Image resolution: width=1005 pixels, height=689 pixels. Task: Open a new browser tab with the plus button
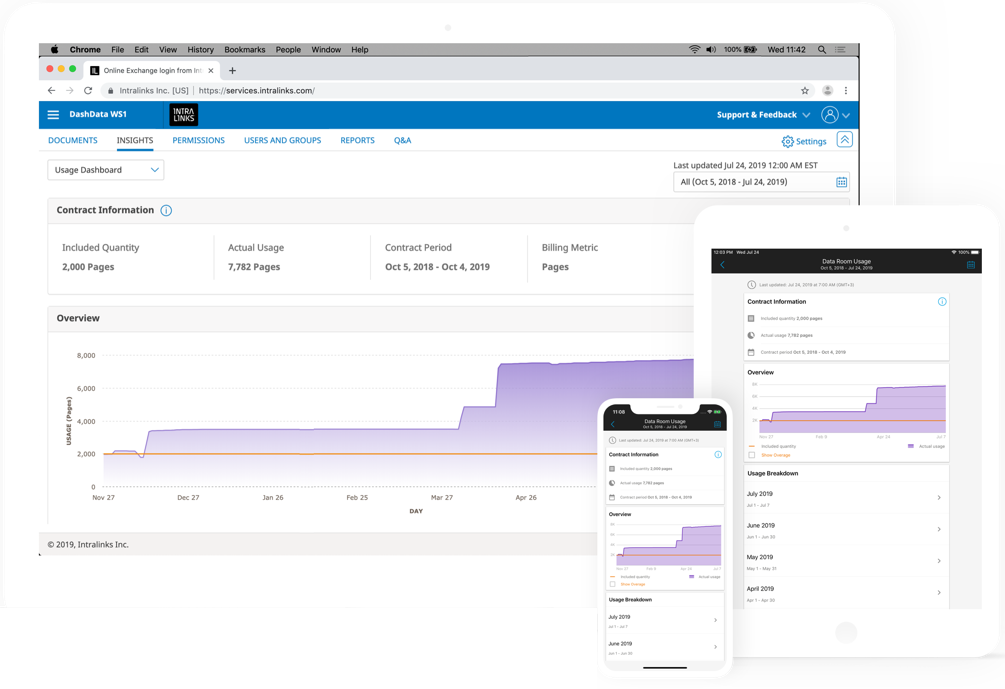pos(233,71)
